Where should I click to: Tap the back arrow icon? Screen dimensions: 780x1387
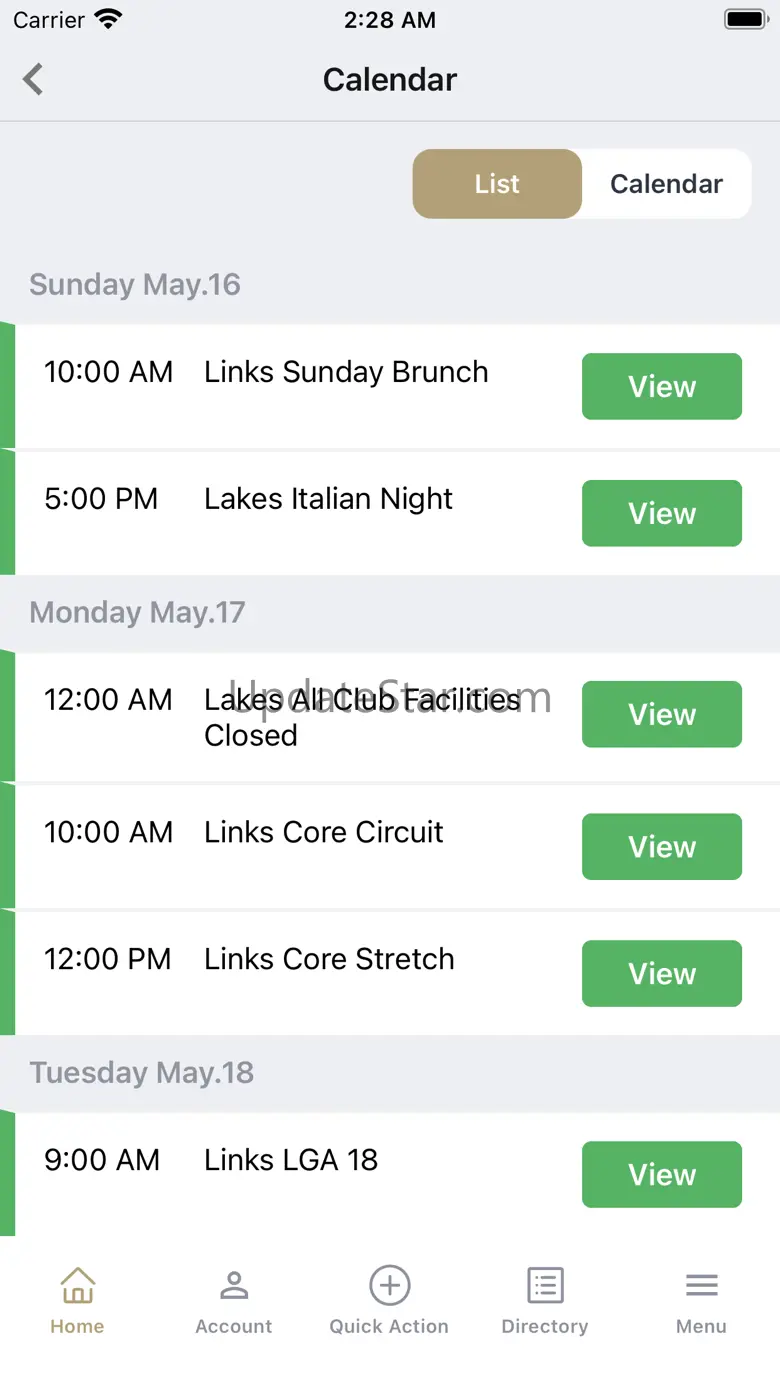(x=34, y=79)
